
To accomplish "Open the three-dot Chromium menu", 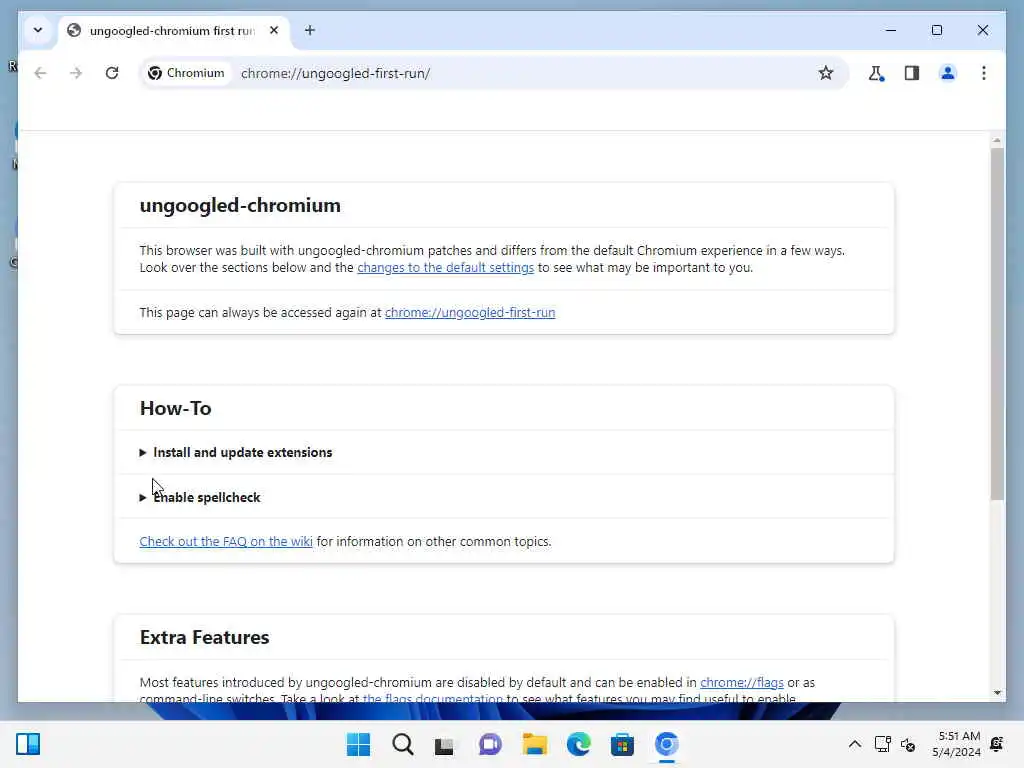I will point(984,73).
